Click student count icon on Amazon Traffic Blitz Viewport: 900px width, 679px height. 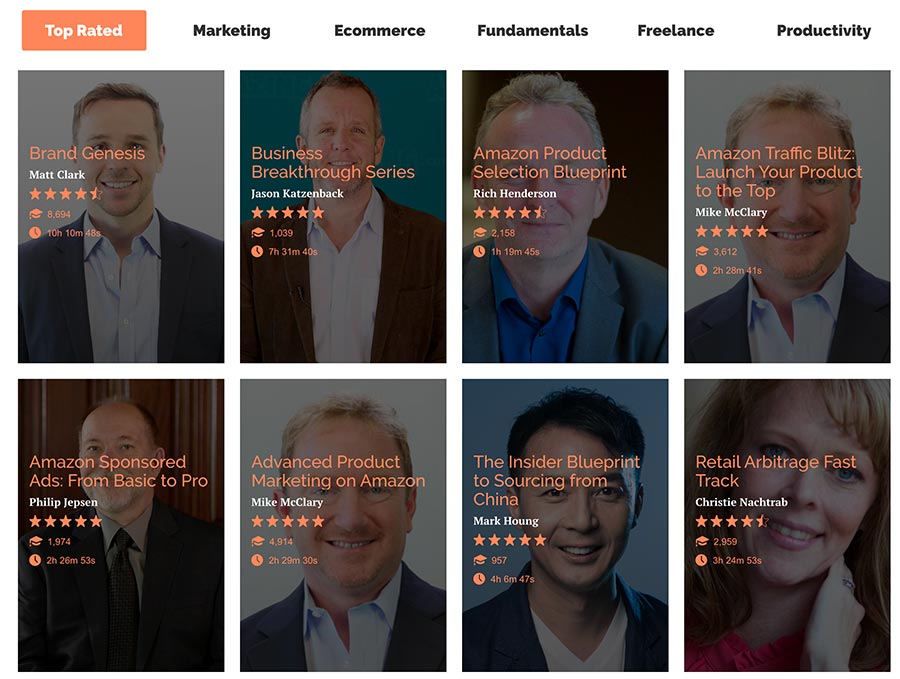[701, 251]
